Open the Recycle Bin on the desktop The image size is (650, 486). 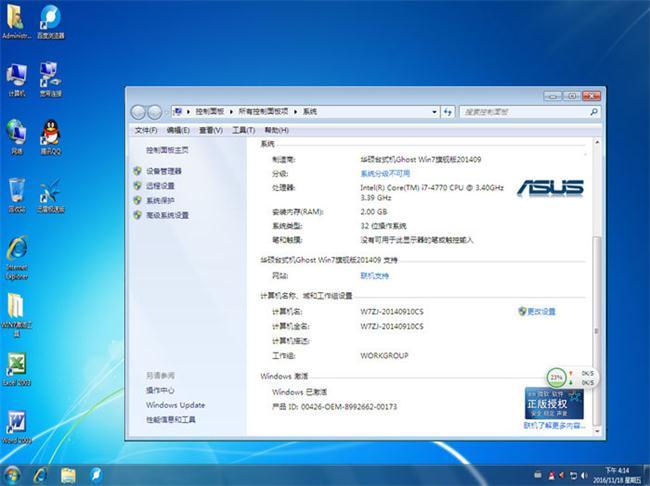click(17, 192)
